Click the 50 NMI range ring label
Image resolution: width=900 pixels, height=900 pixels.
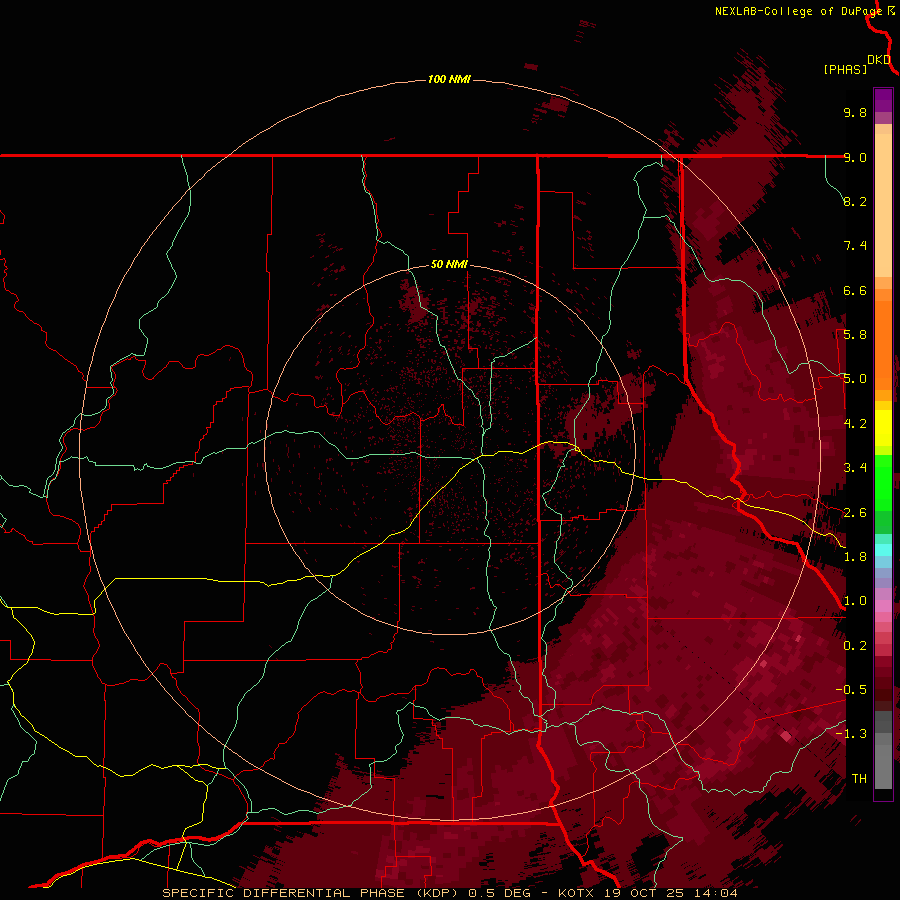[x=449, y=264]
